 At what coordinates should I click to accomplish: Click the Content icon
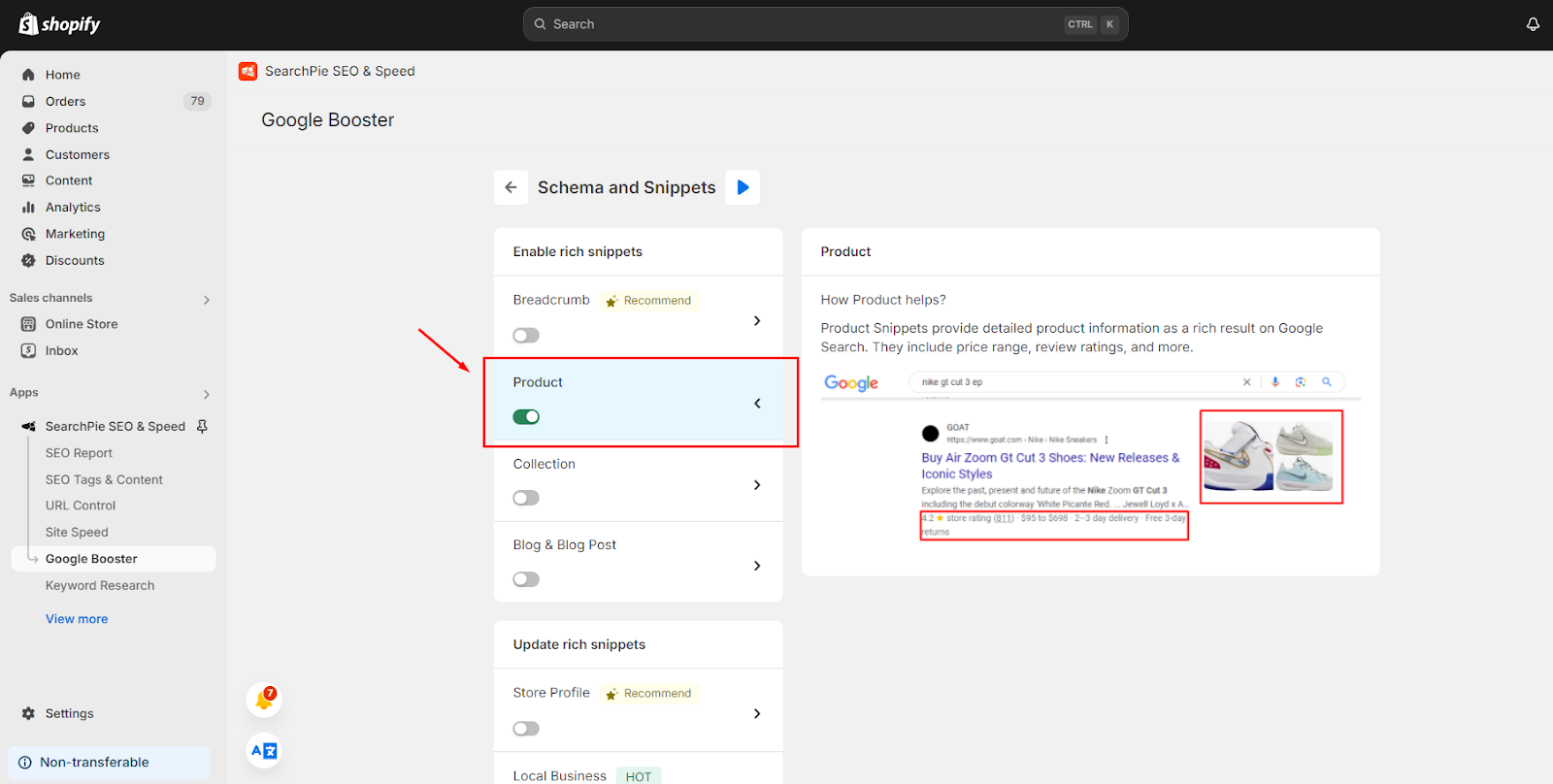(x=28, y=180)
